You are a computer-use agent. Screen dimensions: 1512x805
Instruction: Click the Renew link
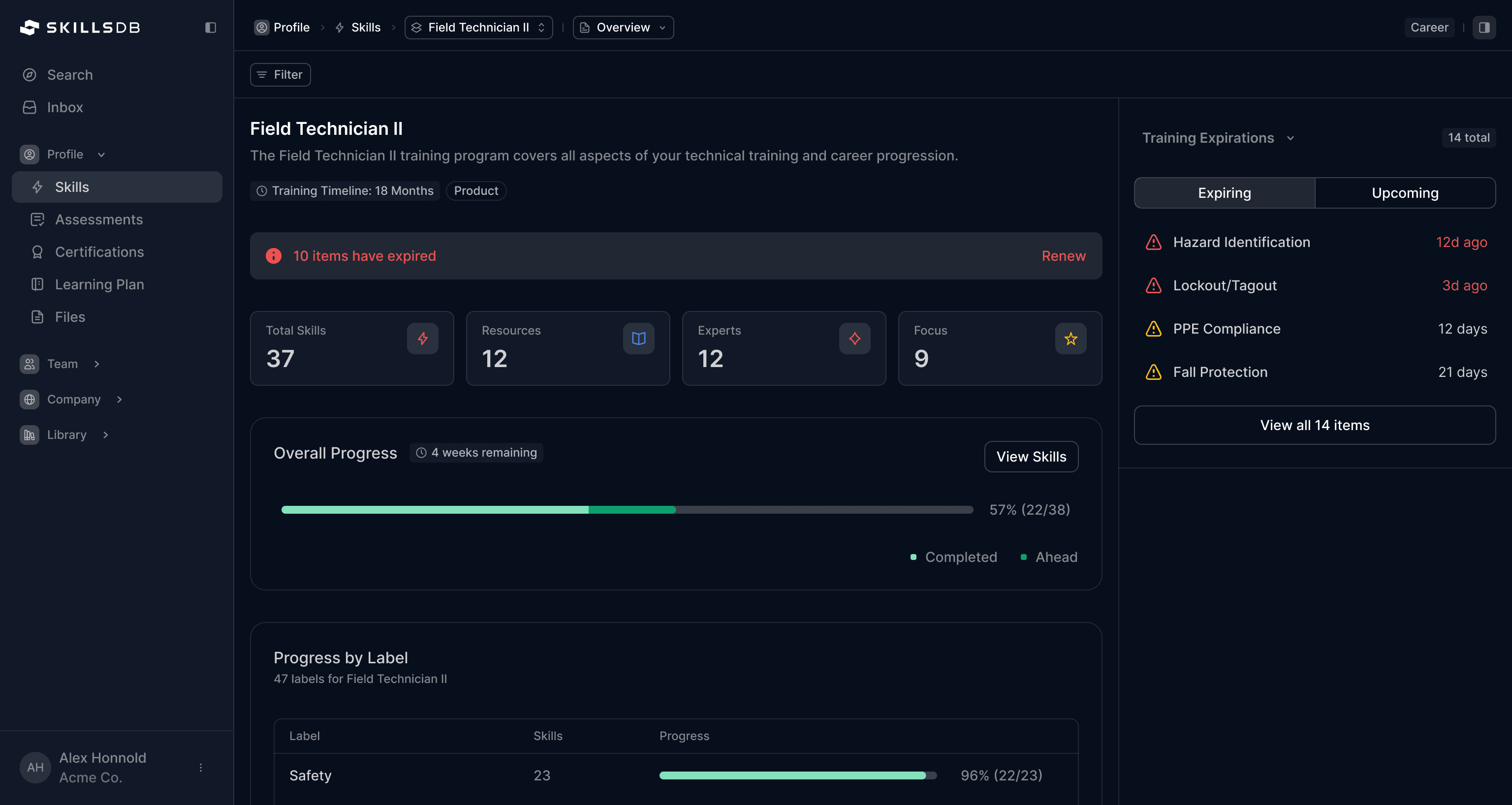[x=1063, y=256]
